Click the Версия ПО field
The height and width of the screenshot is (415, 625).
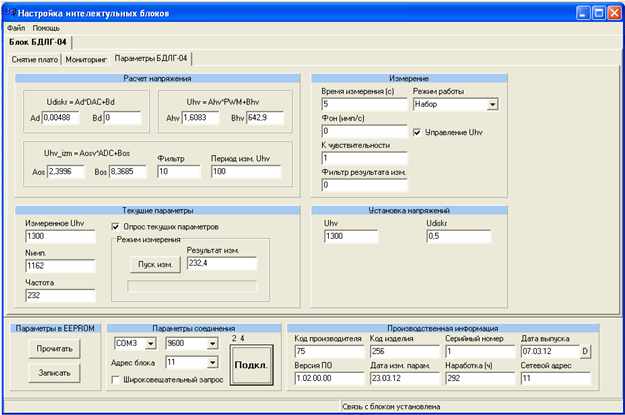click(x=330, y=378)
